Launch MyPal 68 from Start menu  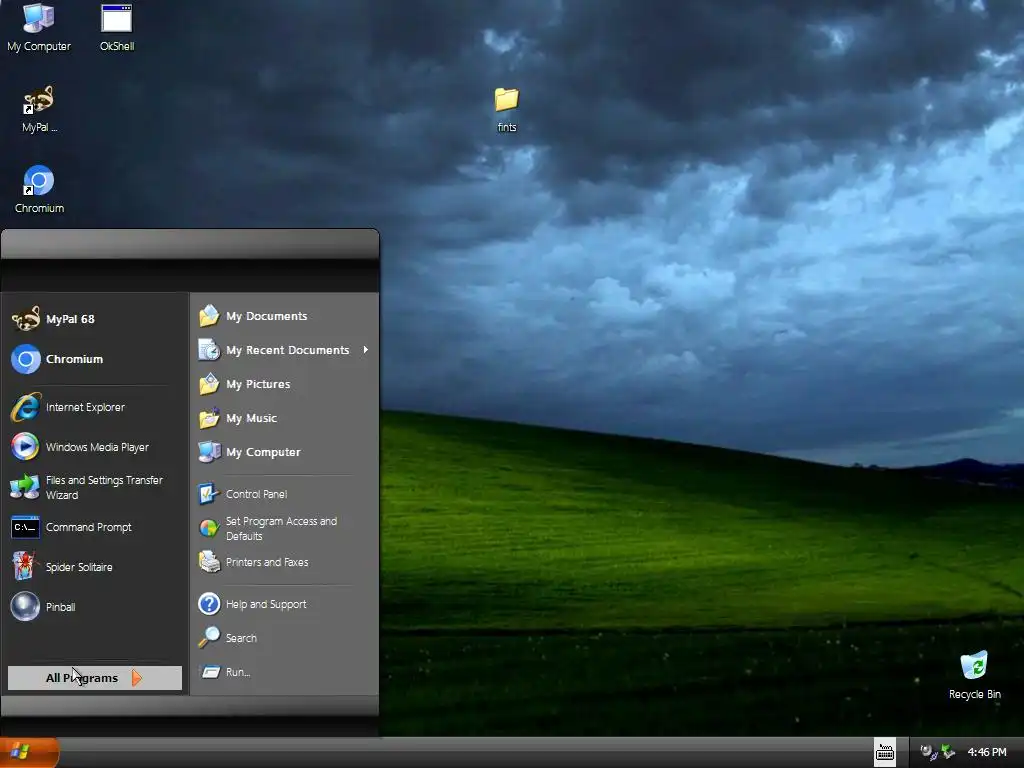[x=95, y=319]
